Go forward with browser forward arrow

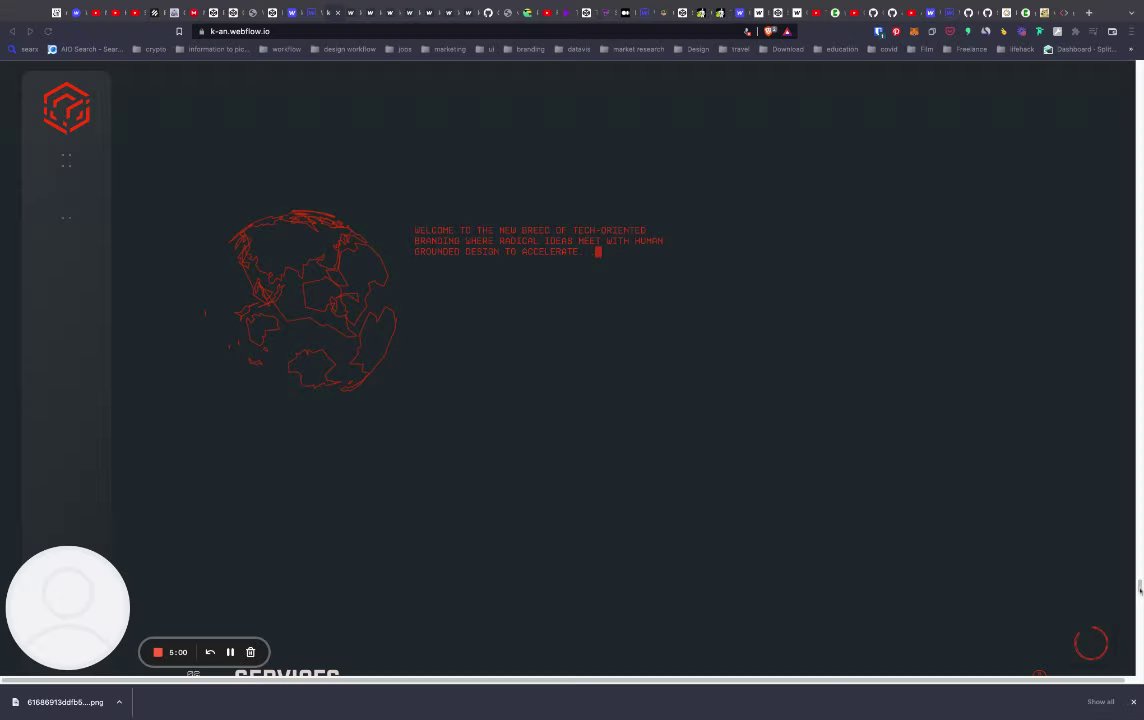pyautogui.click(x=30, y=31)
